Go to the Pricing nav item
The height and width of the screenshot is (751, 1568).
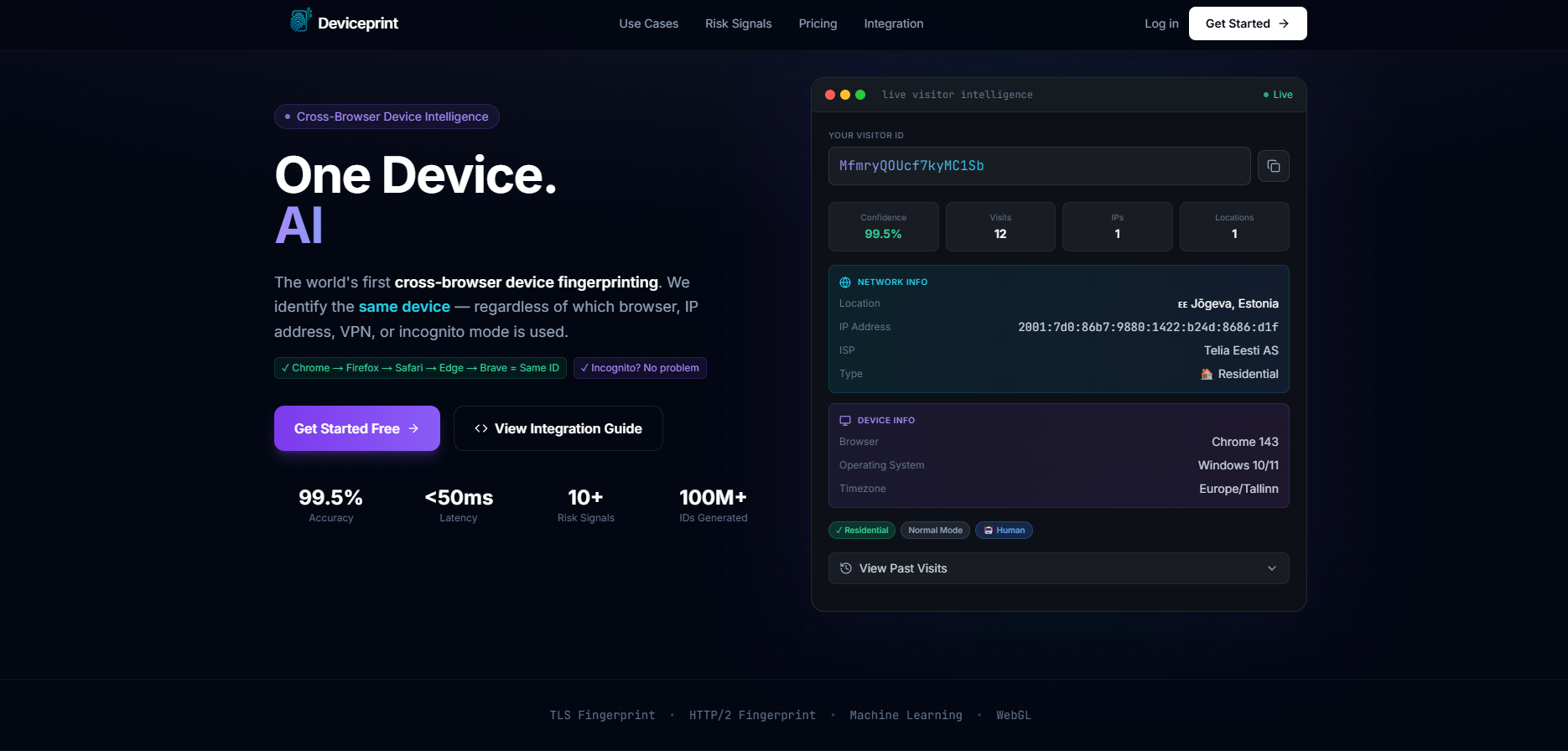click(x=818, y=23)
